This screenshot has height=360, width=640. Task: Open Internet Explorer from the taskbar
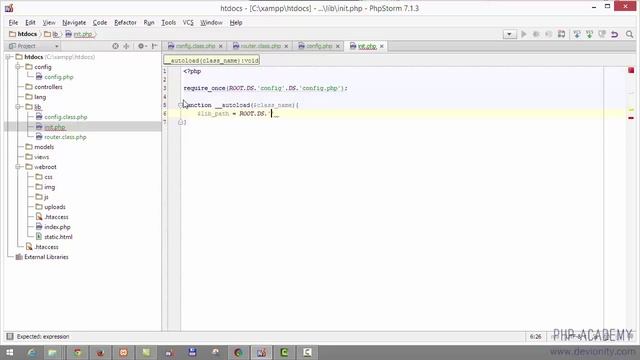(32, 352)
